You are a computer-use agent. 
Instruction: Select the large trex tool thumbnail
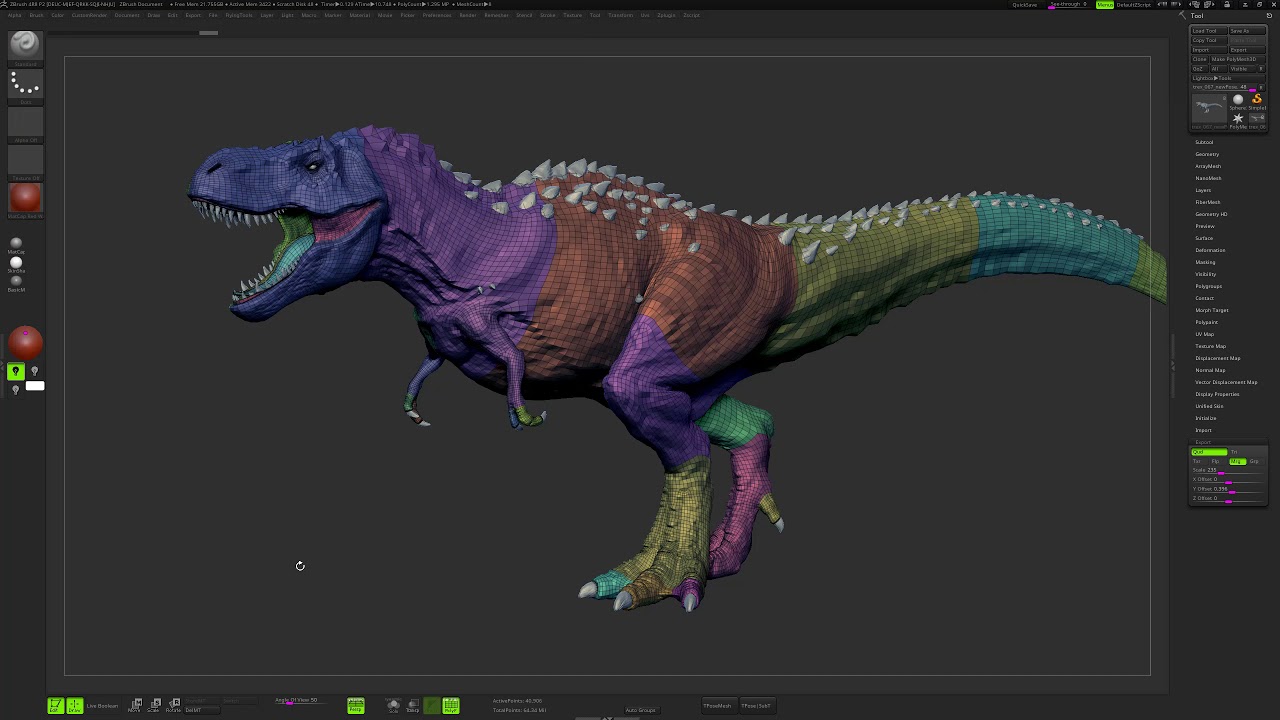[x=1209, y=110]
